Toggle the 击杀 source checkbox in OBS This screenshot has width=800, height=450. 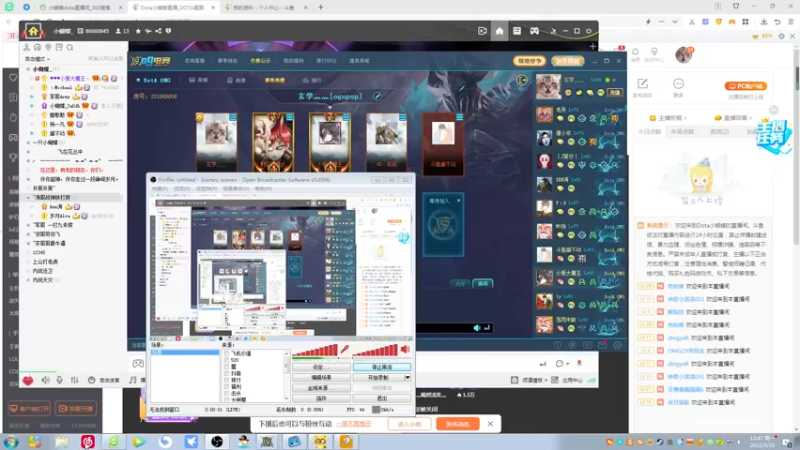point(227,393)
